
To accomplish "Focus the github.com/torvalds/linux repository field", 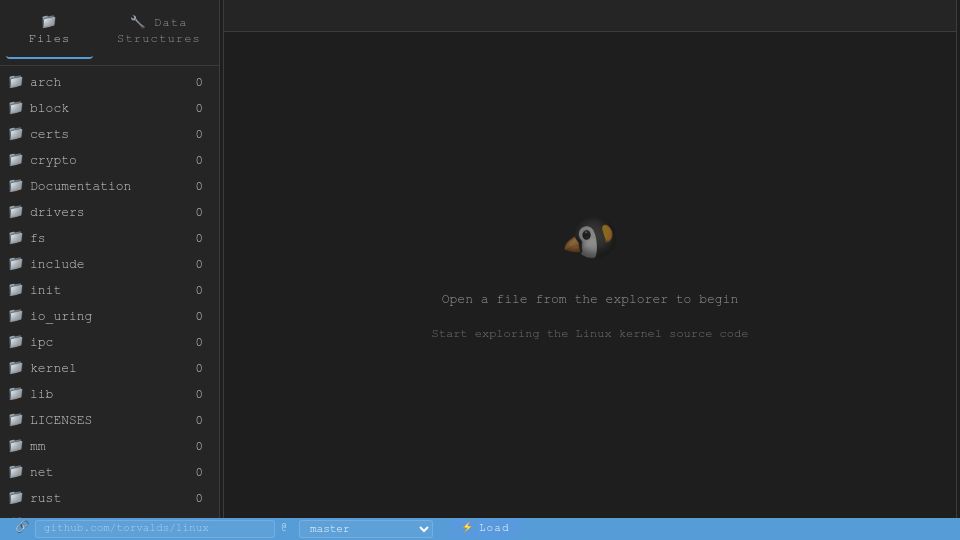I will [x=154, y=528].
